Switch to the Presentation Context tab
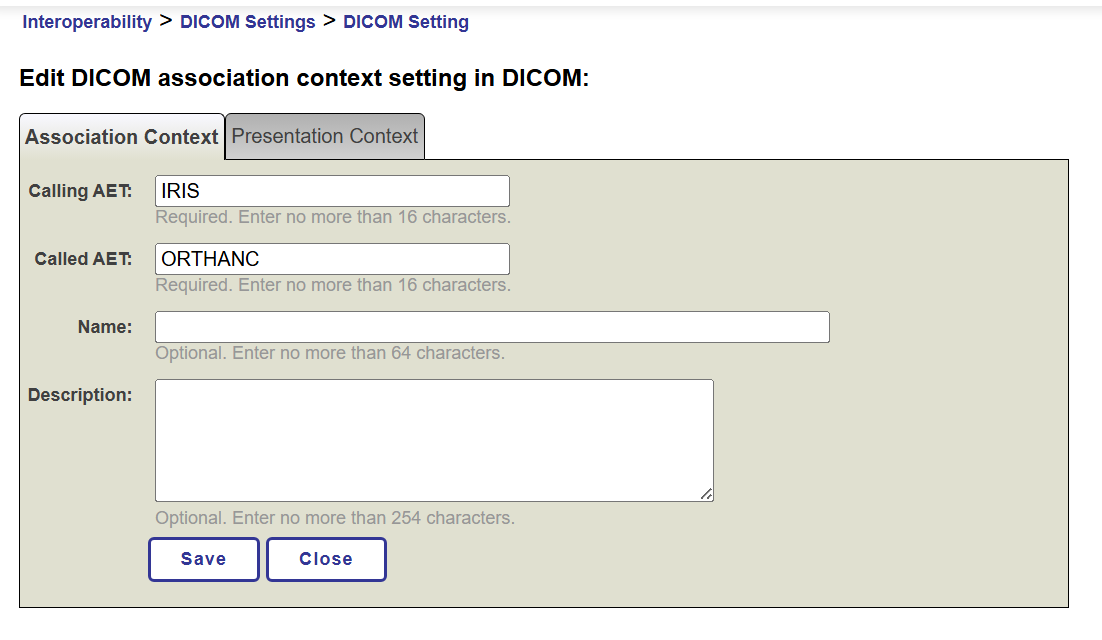This screenshot has width=1102, height=640. pos(325,136)
